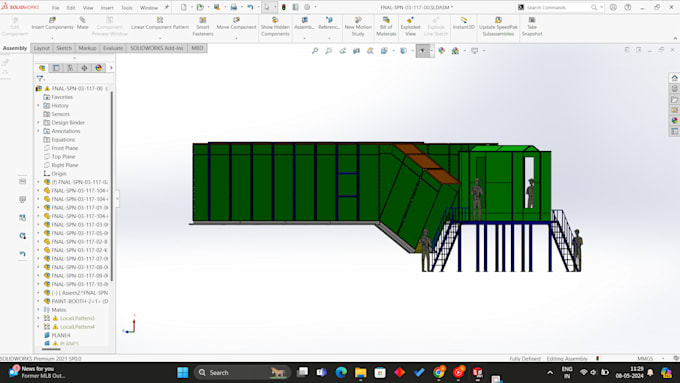
Task: Click the Print icon
Action: (234, 7)
